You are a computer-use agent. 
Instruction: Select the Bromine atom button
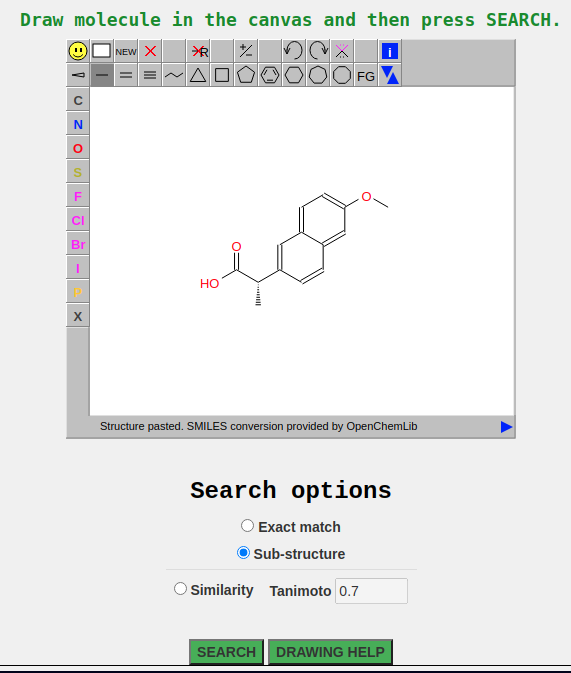click(x=78, y=245)
